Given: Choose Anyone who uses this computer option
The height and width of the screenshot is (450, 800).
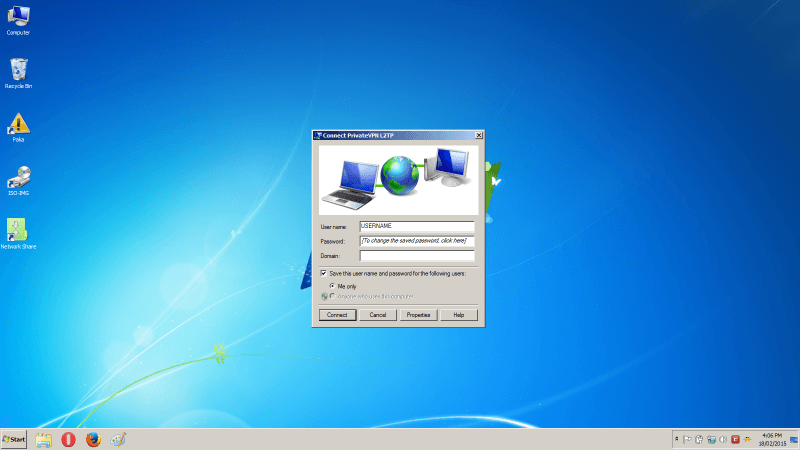Looking at the screenshot, I should point(333,296).
